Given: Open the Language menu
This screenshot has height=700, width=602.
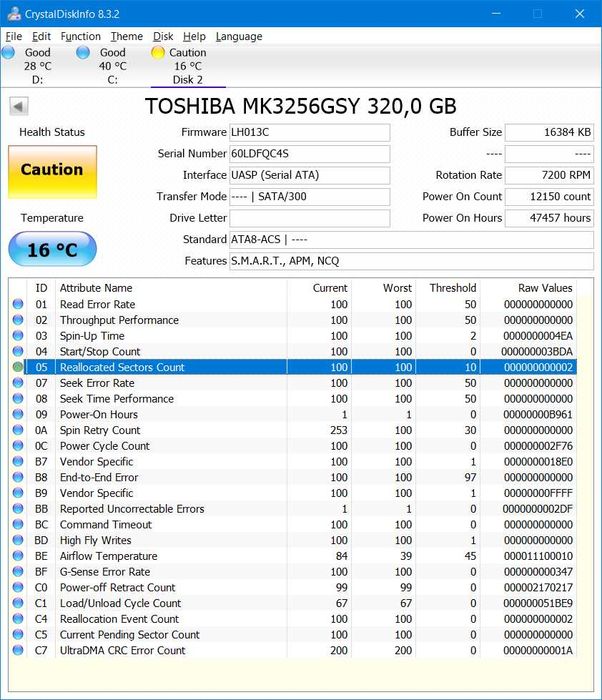Looking at the screenshot, I should click(239, 36).
